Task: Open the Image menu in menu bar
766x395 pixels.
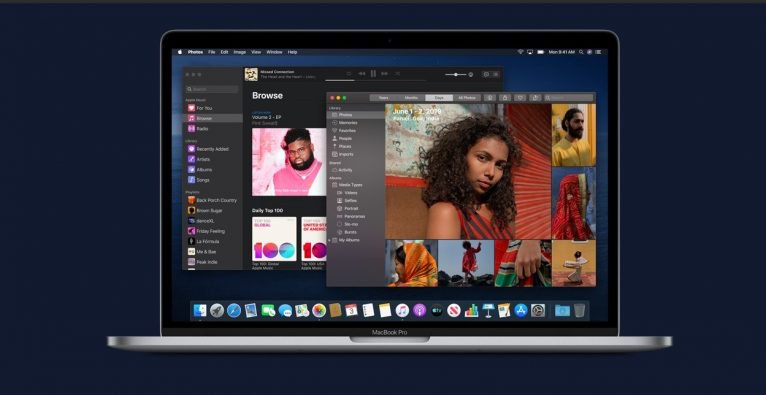Action: (x=239, y=52)
